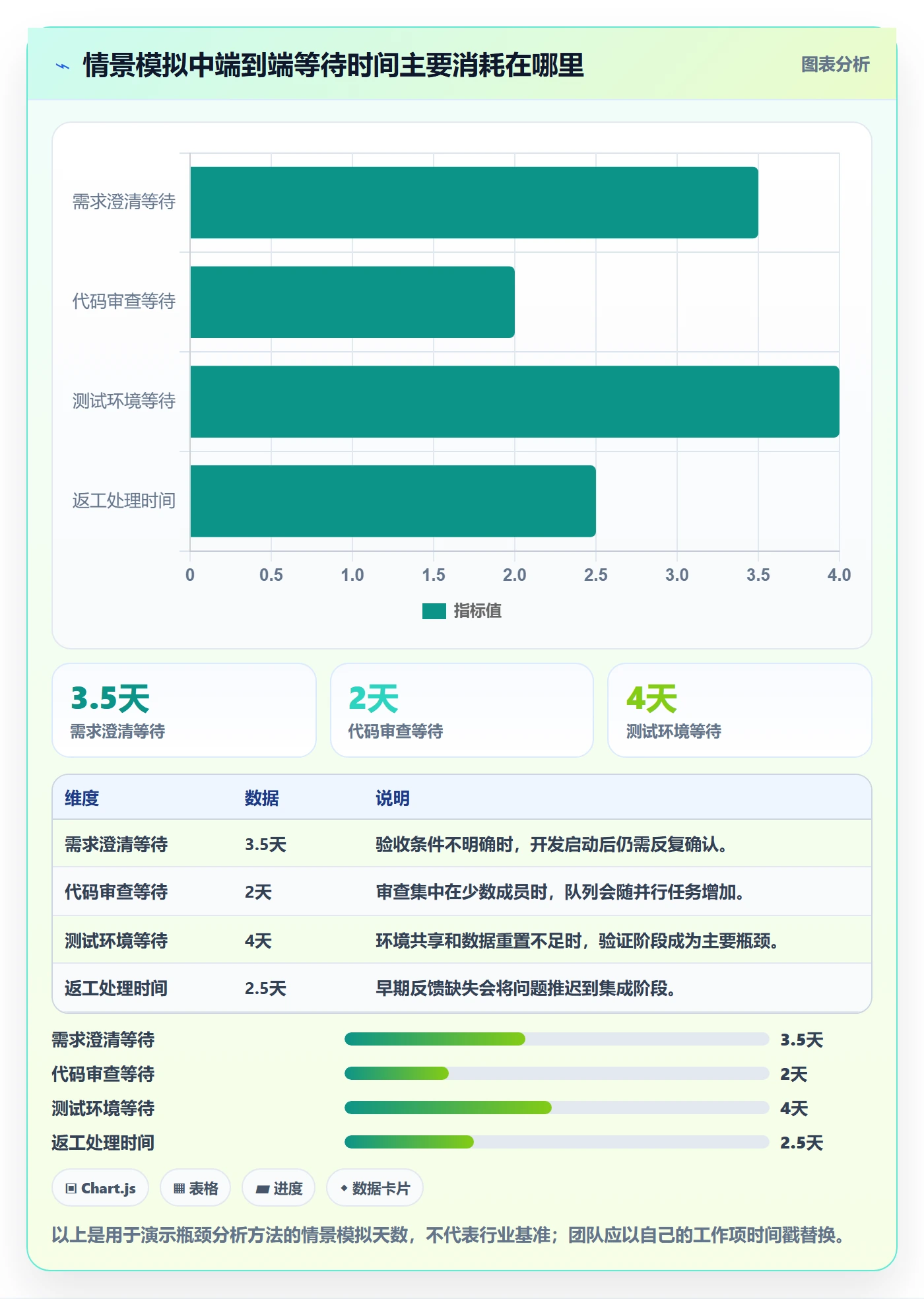This screenshot has width=924, height=1299.
Task: Select the 测试环境等待 bar in the chart
Action: 515,402
